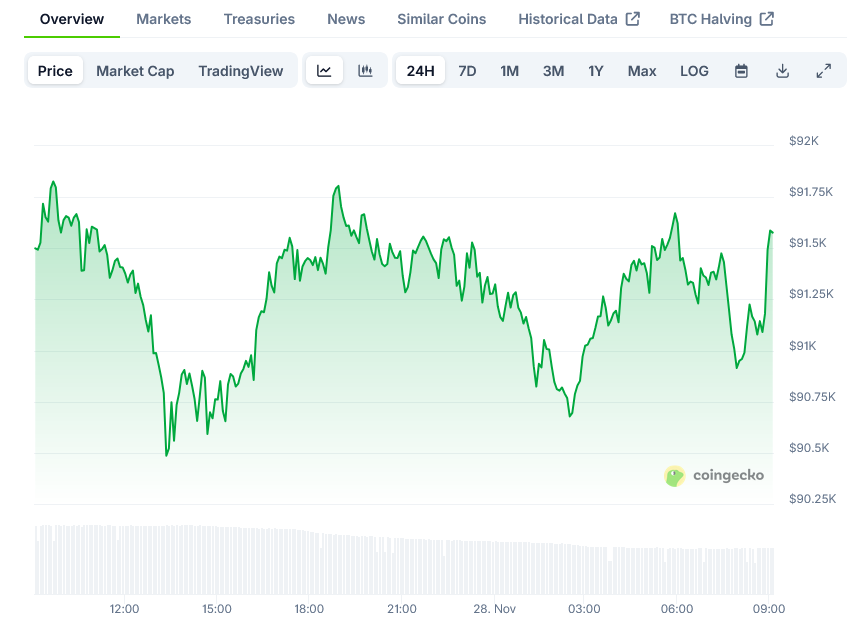847x631 pixels.
Task: Switch to line chart view icon
Action: [x=324, y=71]
